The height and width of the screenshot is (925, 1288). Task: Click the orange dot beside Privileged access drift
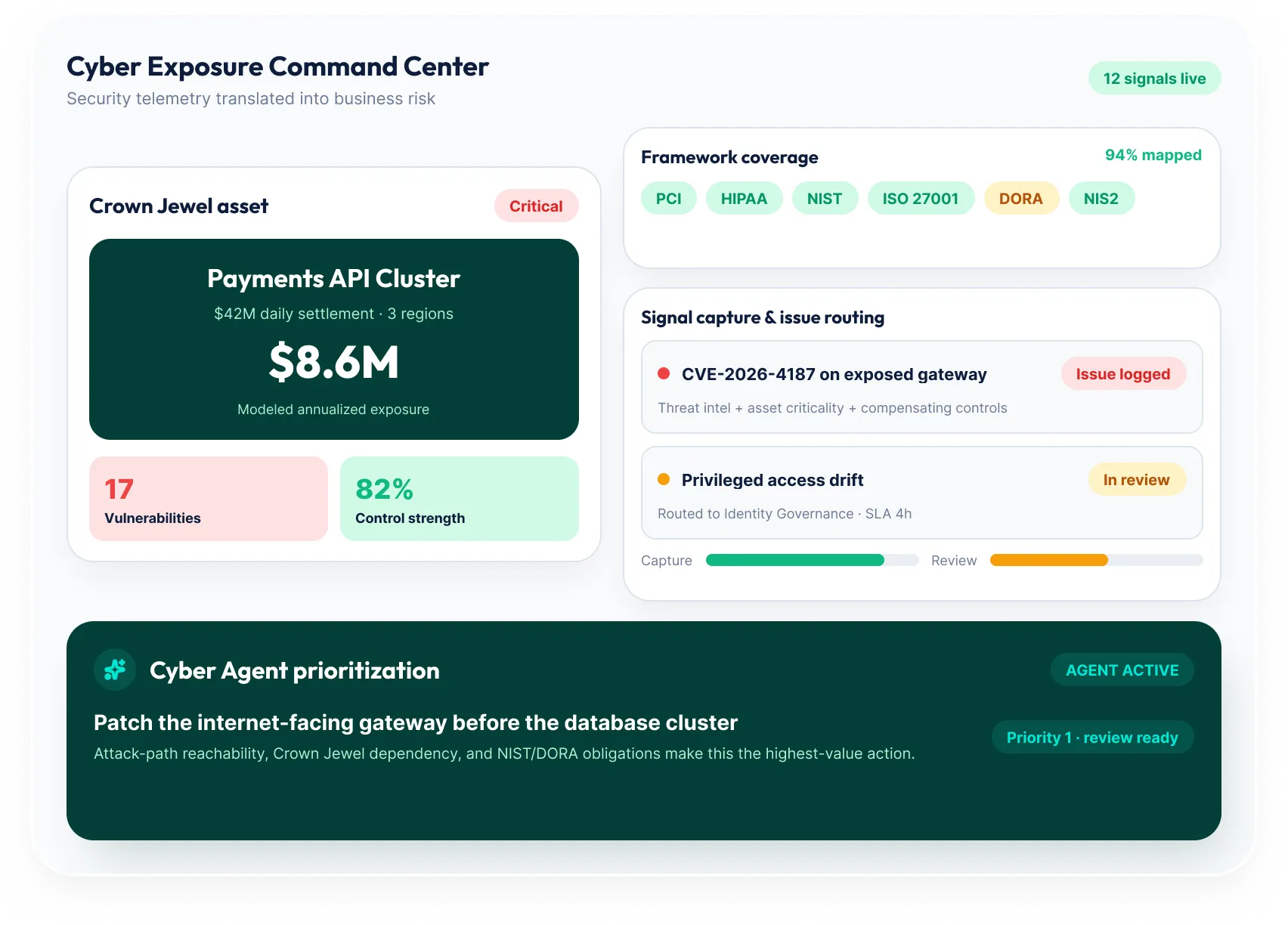point(664,479)
